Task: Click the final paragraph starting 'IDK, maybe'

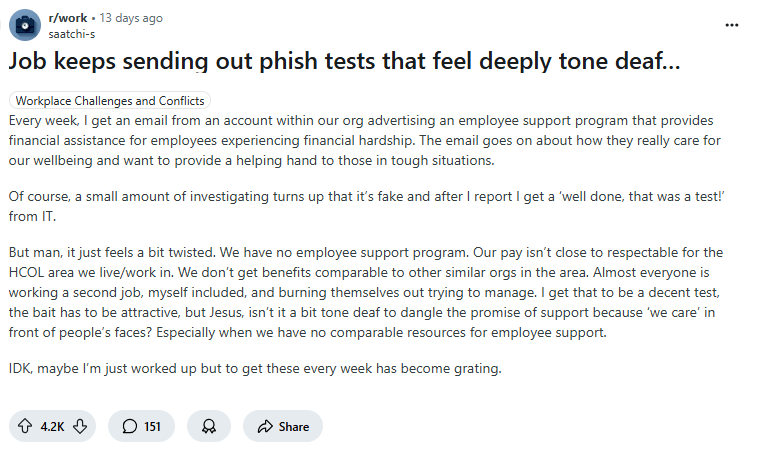Action: (254, 368)
